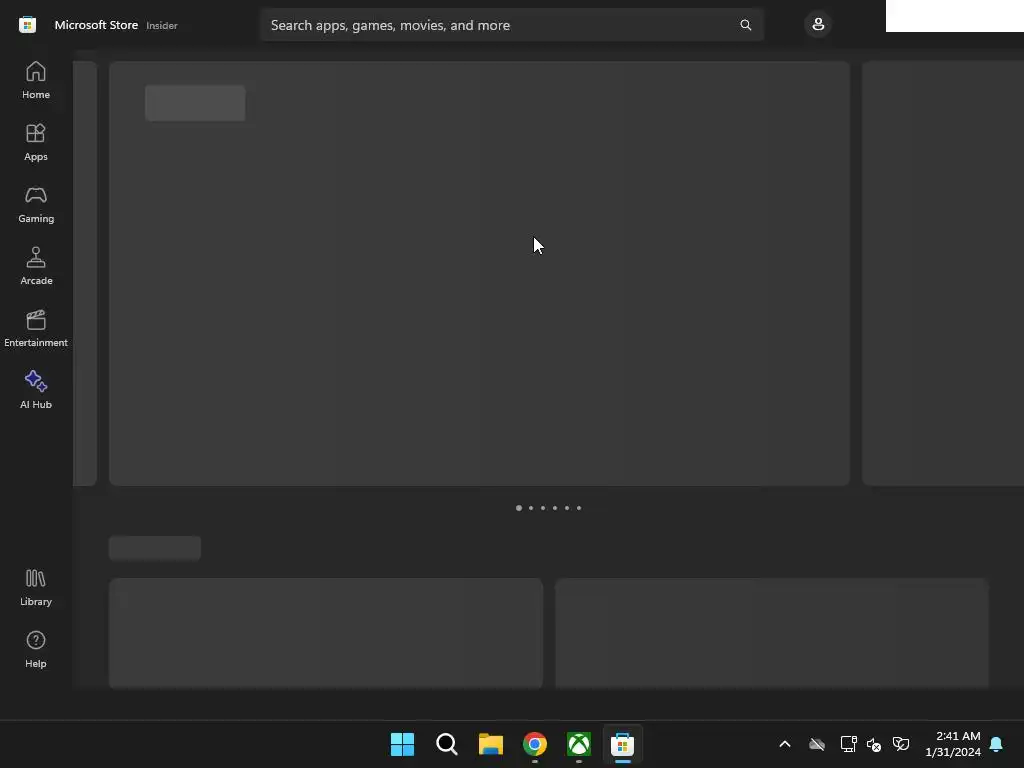Select the second carousel page dot
This screenshot has height=768, width=1024.
531,508
